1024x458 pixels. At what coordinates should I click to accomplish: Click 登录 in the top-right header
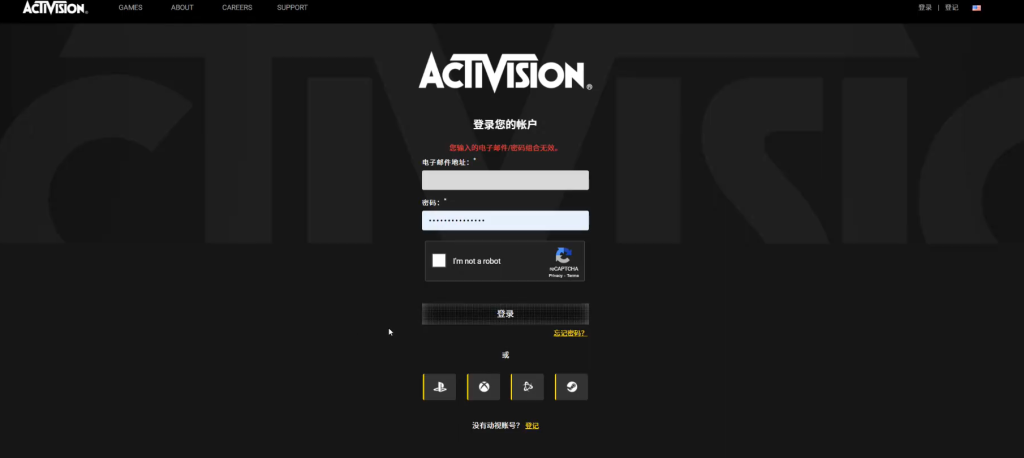coord(925,8)
